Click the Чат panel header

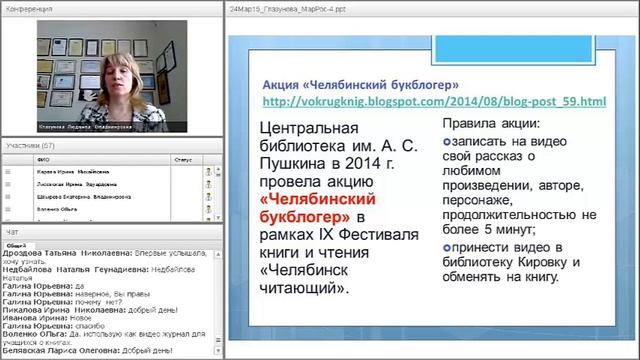click(112, 232)
